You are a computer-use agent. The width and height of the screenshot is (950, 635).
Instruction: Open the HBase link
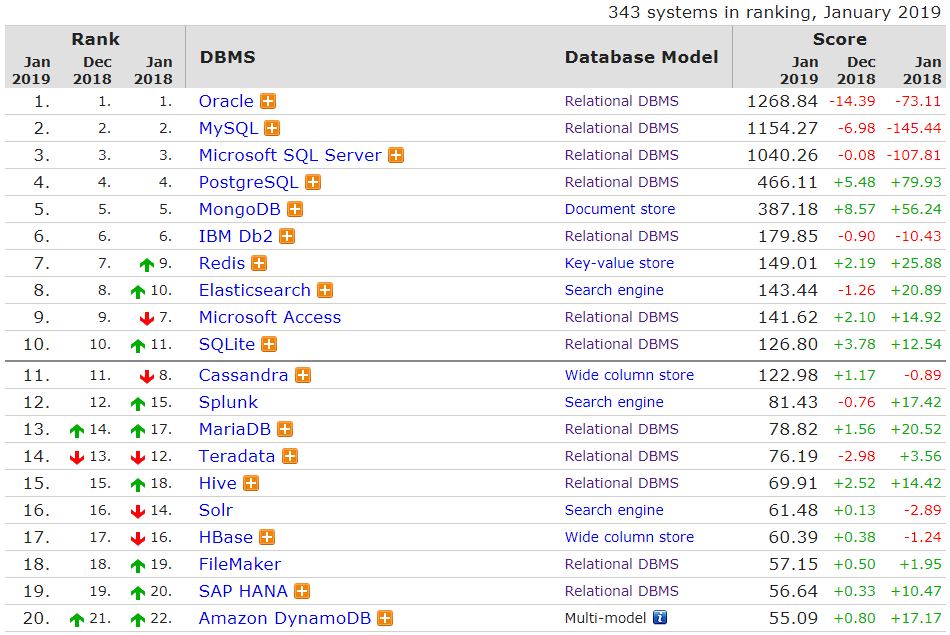click(225, 537)
